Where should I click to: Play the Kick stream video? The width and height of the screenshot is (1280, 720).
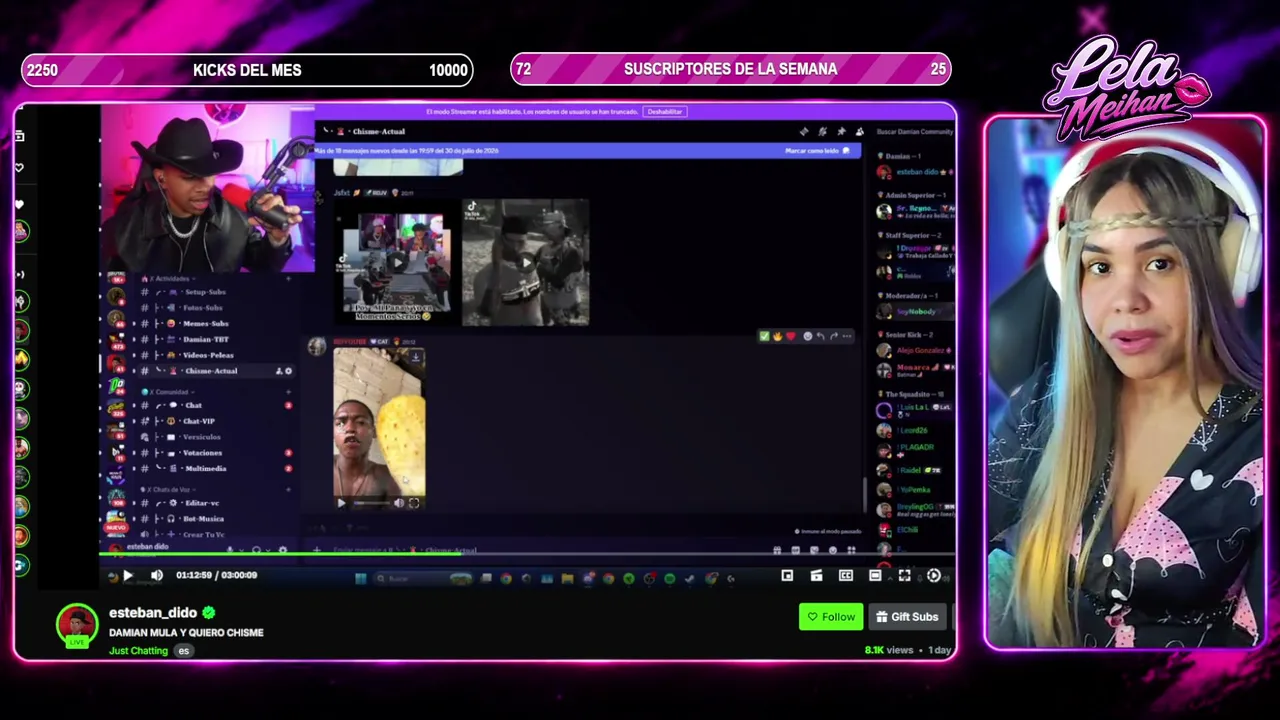pos(127,575)
